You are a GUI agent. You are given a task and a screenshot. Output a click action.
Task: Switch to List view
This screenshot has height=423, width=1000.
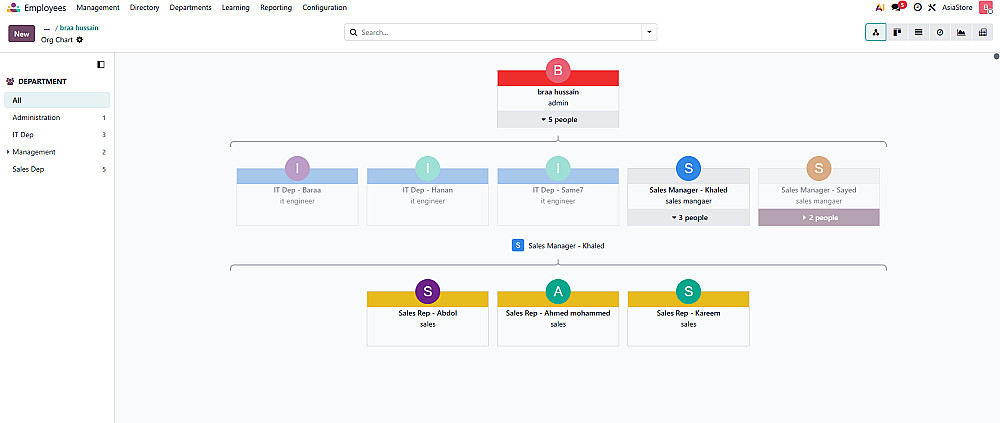[x=918, y=33]
